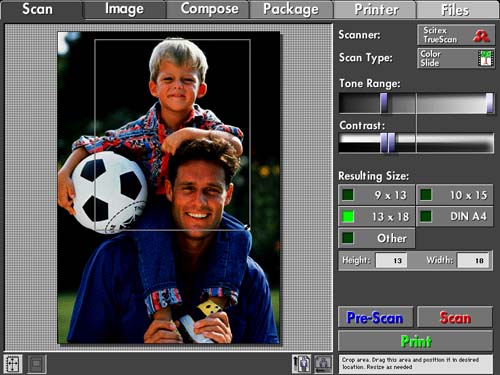Click the Tone Range left handle
Image resolution: width=500 pixels, height=375 pixels.
(384, 103)
